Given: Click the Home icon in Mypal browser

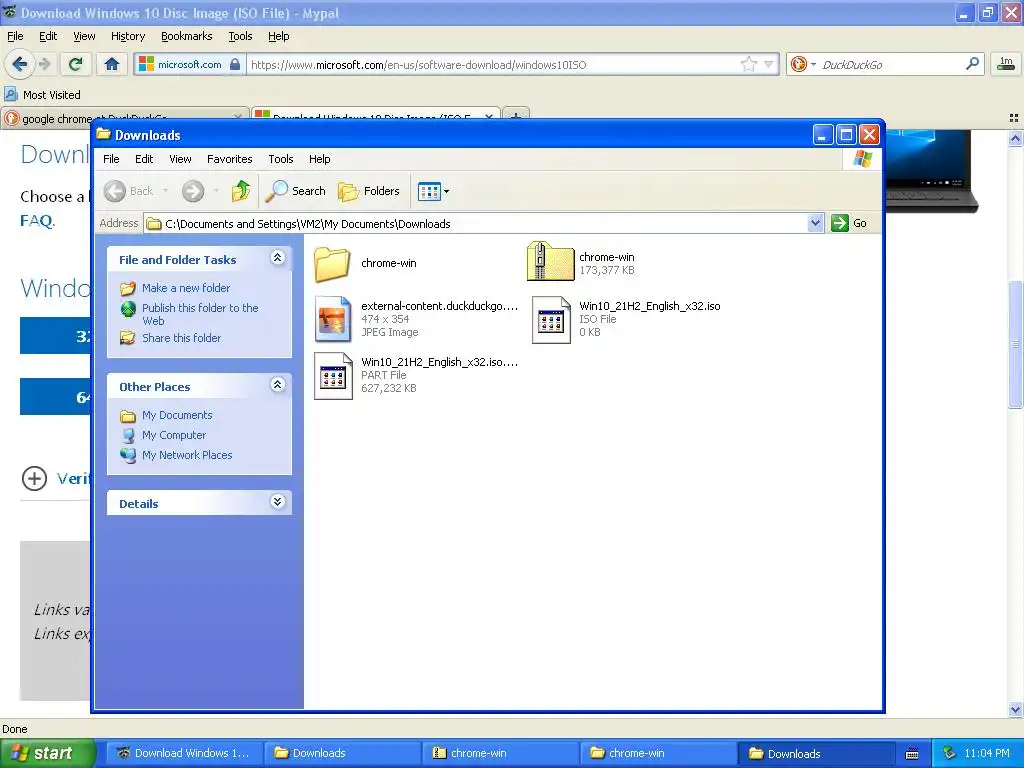Looking at the screenshot, I should click(x=112, y=64).
